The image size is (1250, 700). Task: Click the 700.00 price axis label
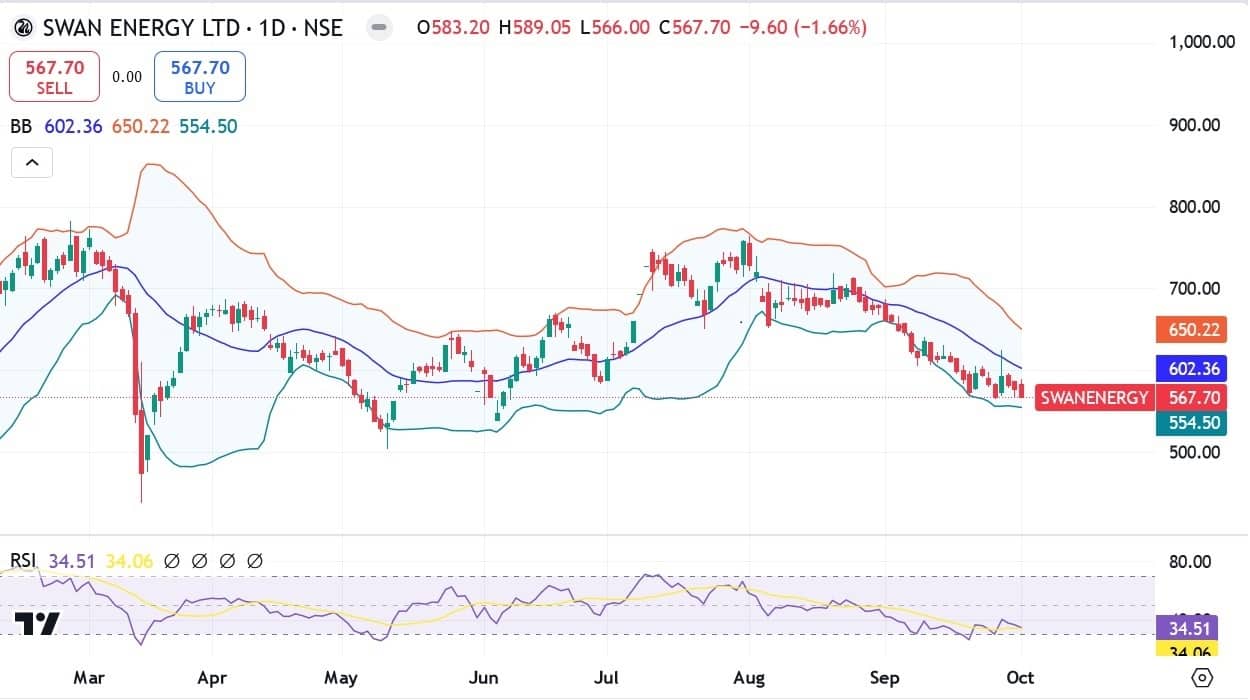pos(1195,289)
